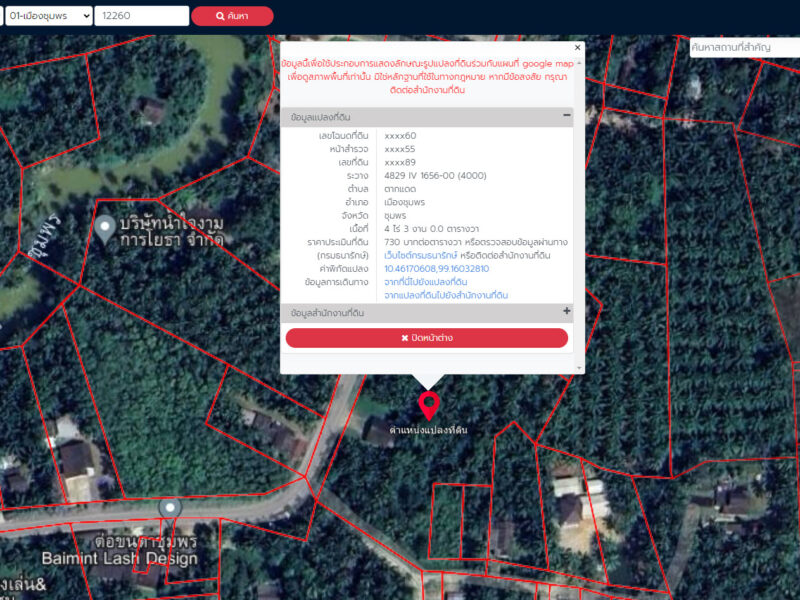Click the Baimint Lash Design map label
This screenshot has height=600, width=800.
pyautogui.click(x=119, y=558)
